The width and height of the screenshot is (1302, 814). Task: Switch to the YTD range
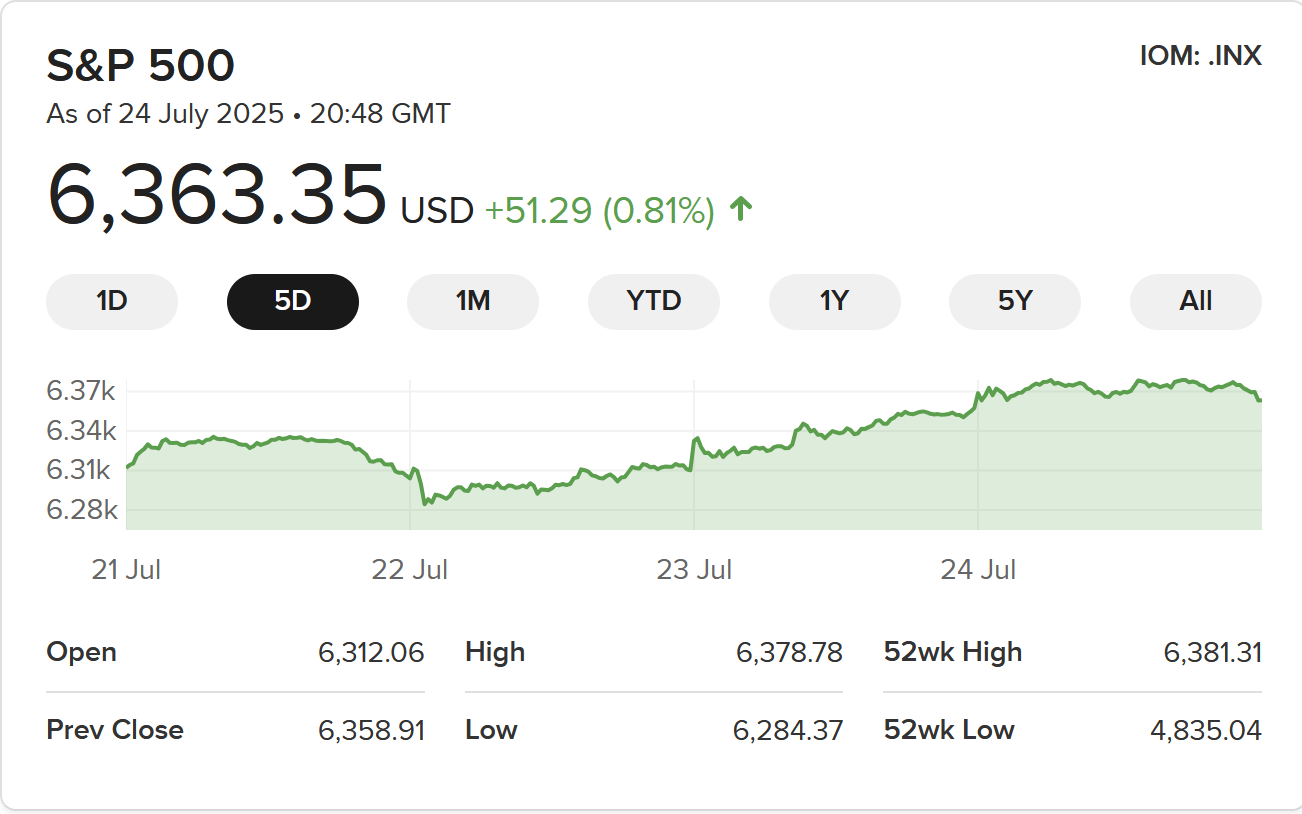[x=654, y=301]
